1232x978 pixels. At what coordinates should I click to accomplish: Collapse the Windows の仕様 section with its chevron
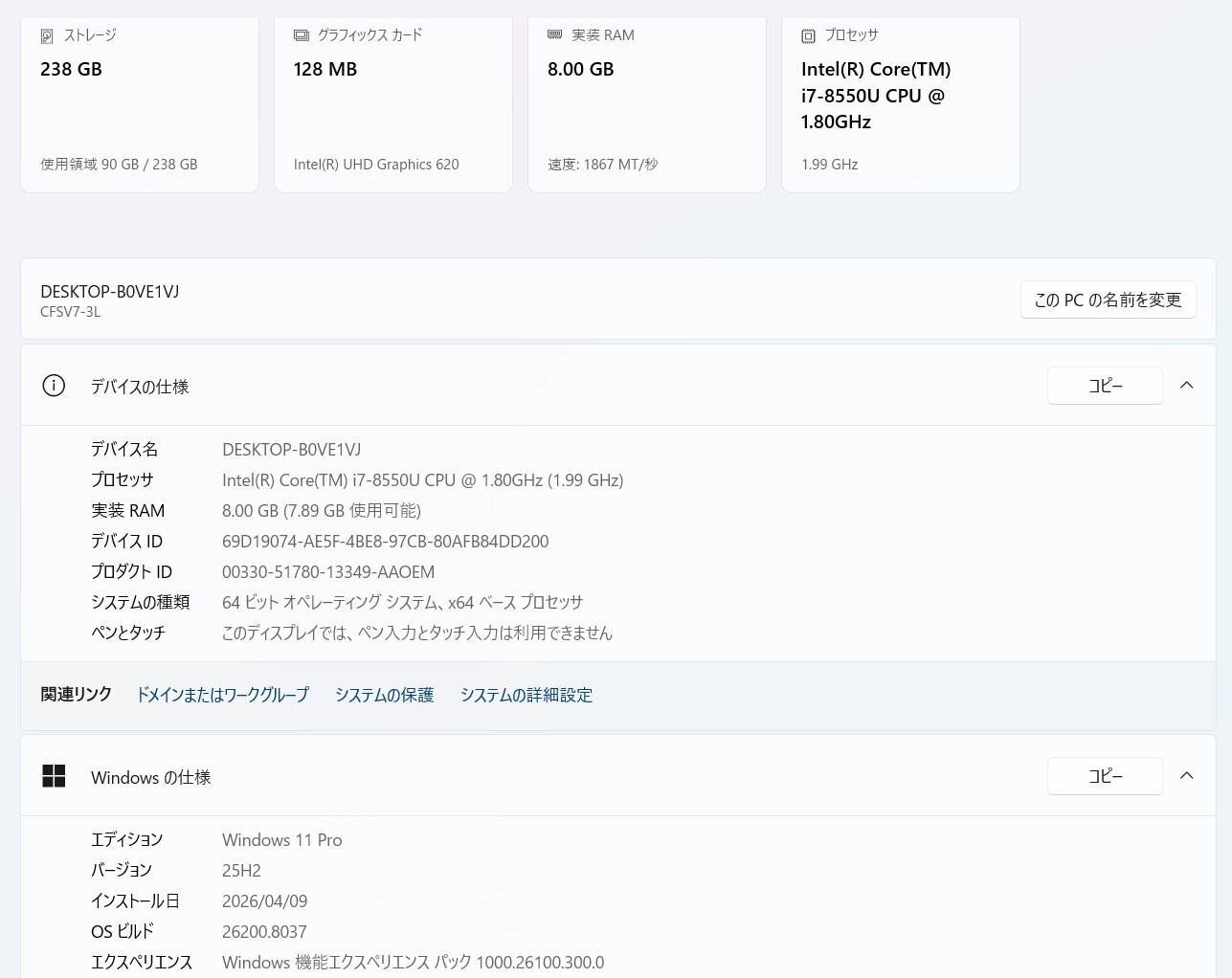click(1186, 775)
